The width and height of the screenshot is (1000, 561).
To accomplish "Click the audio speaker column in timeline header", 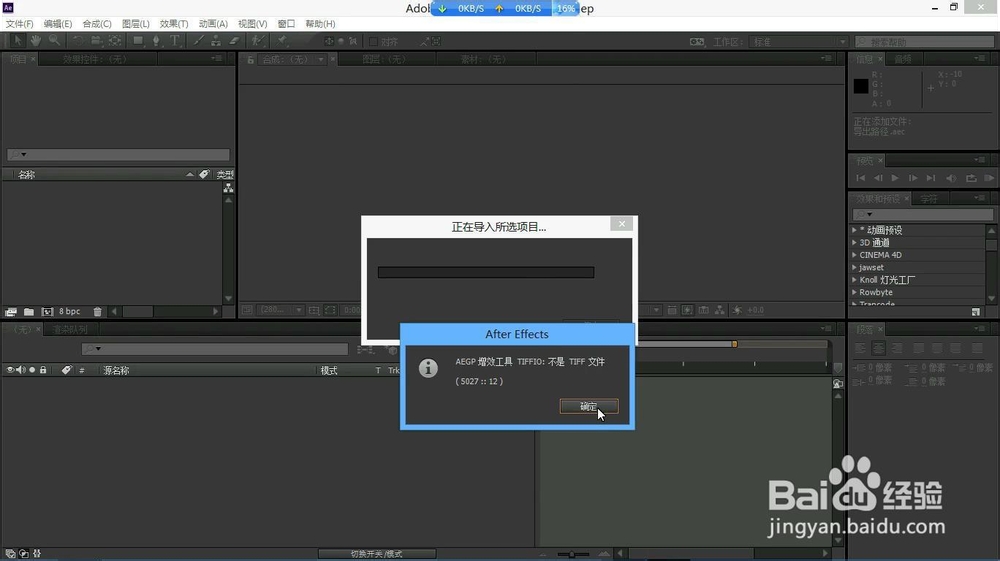I will pyautogui.click(x=21, y=370).
